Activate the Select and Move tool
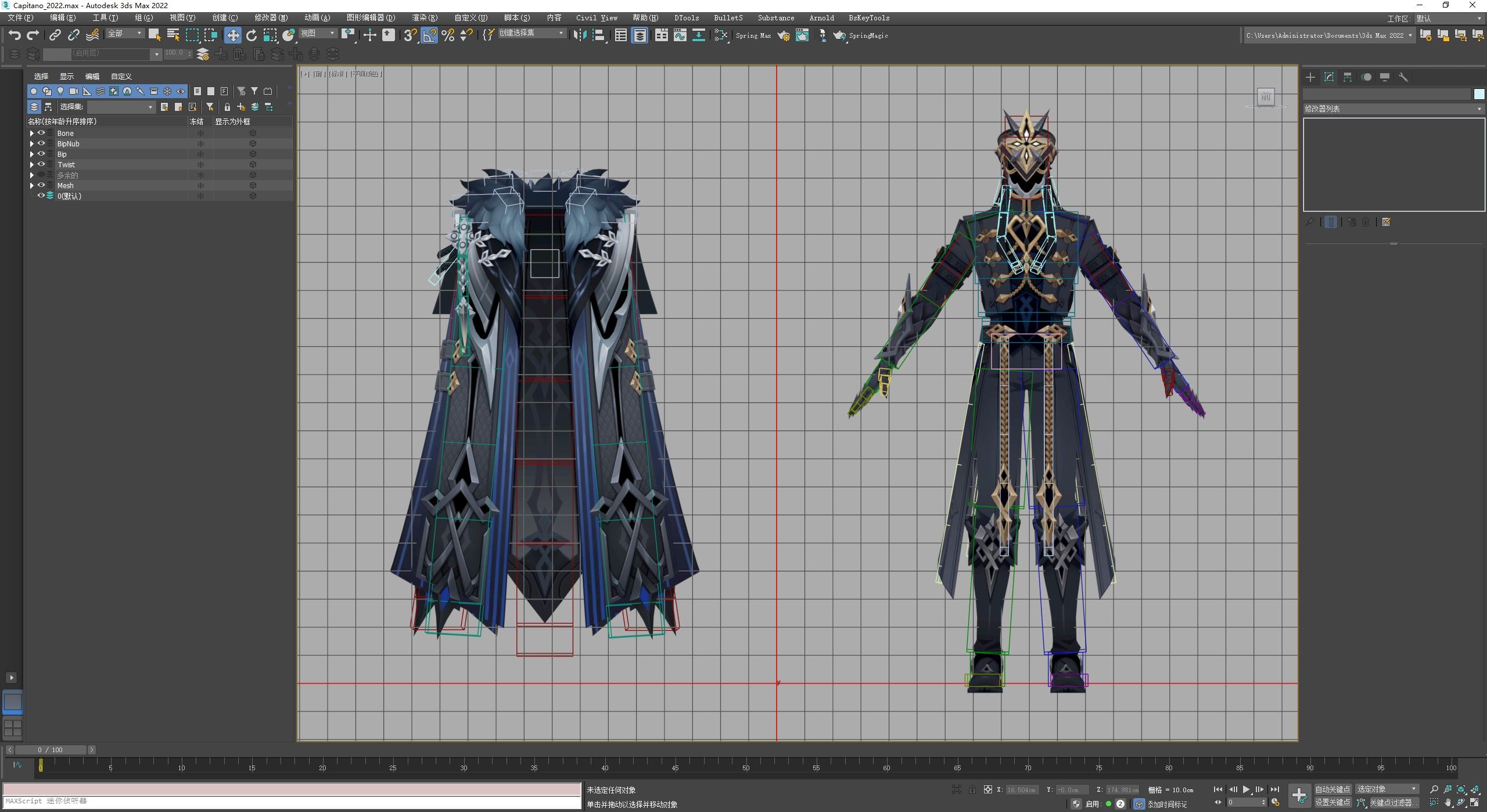The width and height of the screenshot is (1487, 812). coord(232,35)
